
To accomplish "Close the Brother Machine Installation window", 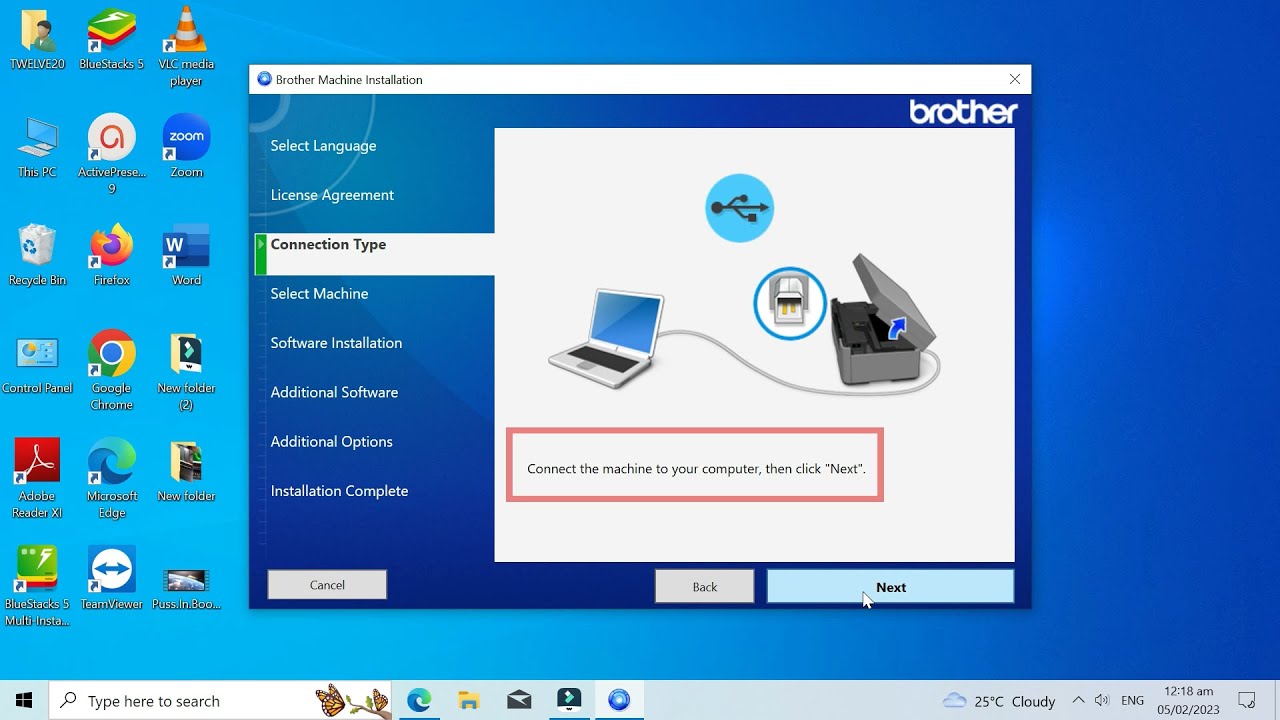I will click(1015, 79).
